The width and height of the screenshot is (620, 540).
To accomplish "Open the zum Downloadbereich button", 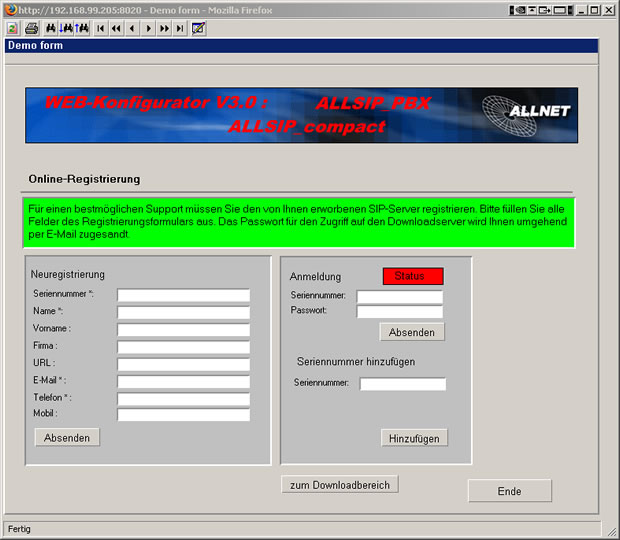I will (x=340, y=484).
